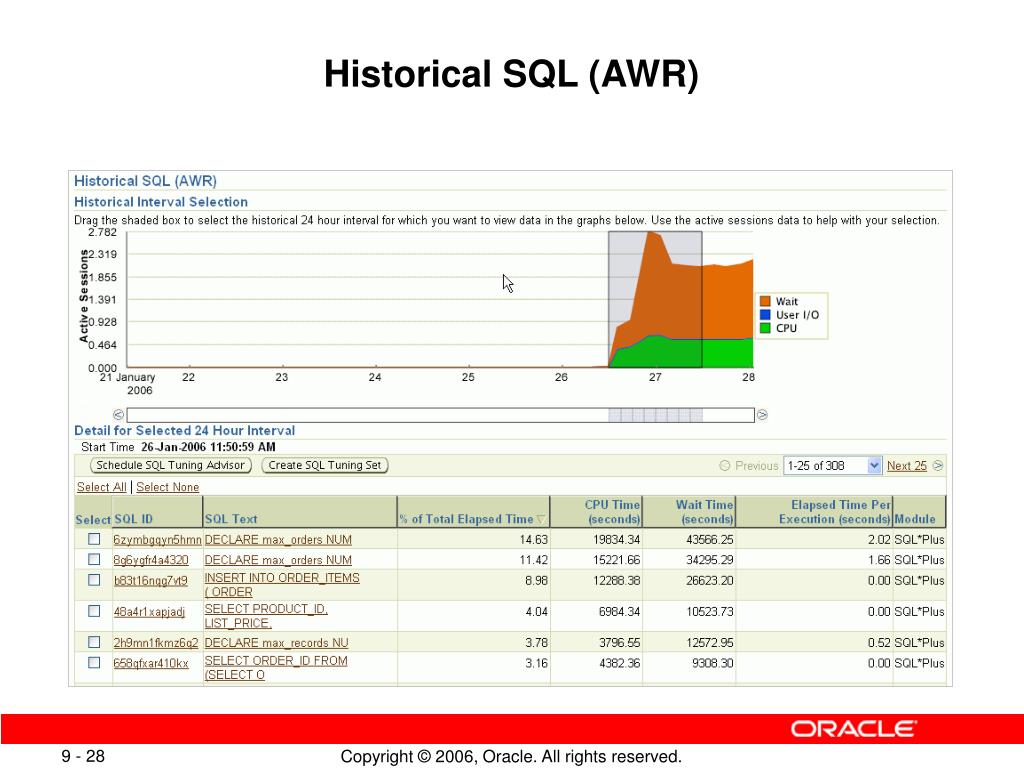Viewport: 1024px width, 768px height.
Task: Click the sort triangle on % of Total Elapsed Time
Action: pyautogui.click(x=541, y=519)
